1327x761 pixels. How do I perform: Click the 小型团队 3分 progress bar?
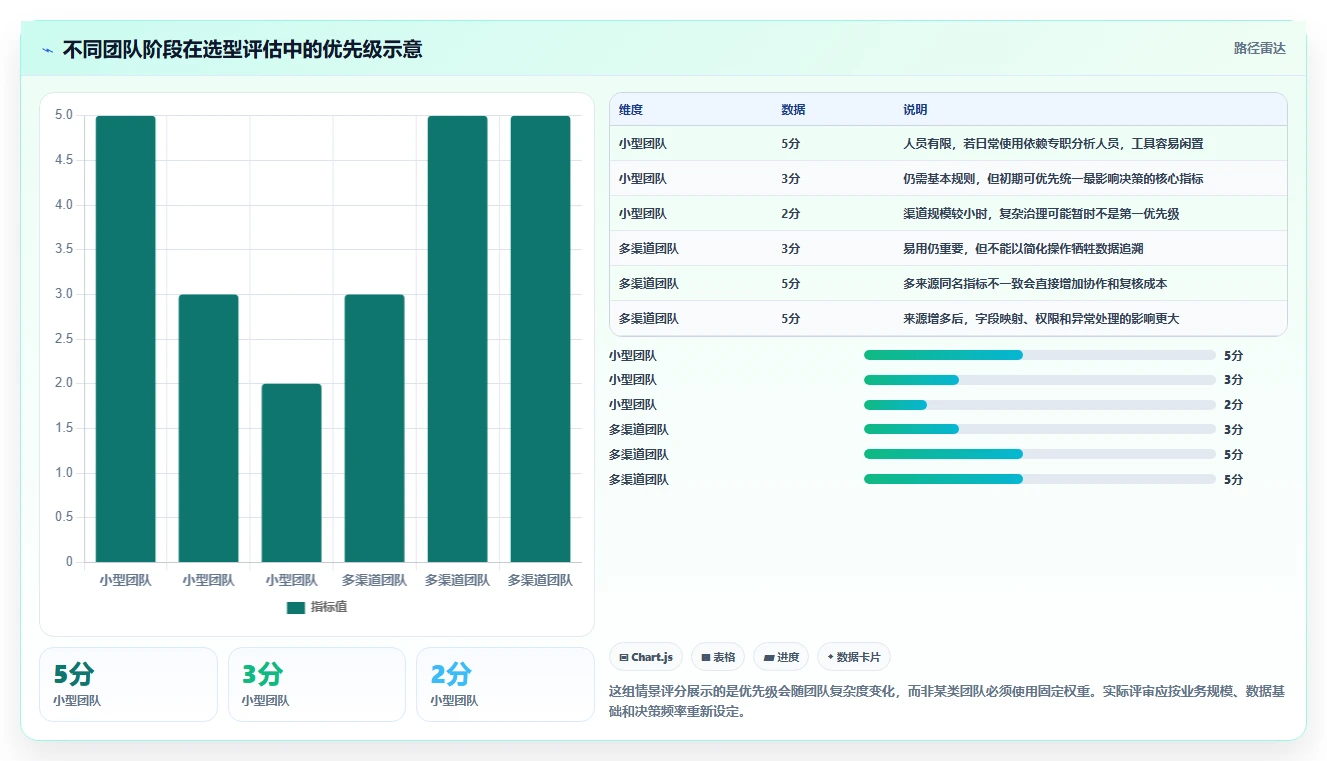pyautogui.click(x=1039, y=380)
